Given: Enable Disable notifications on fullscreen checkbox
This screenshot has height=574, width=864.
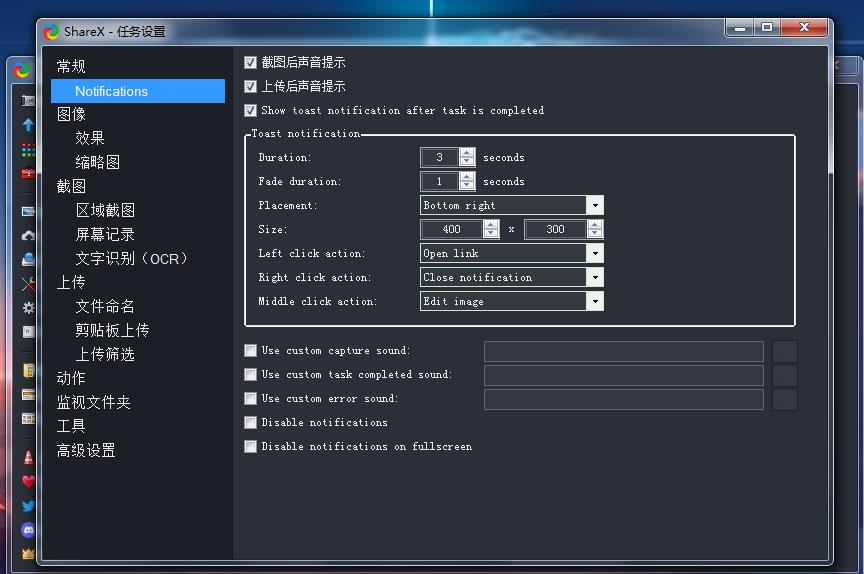Looking at the screenshot, I should click(251, 447).
